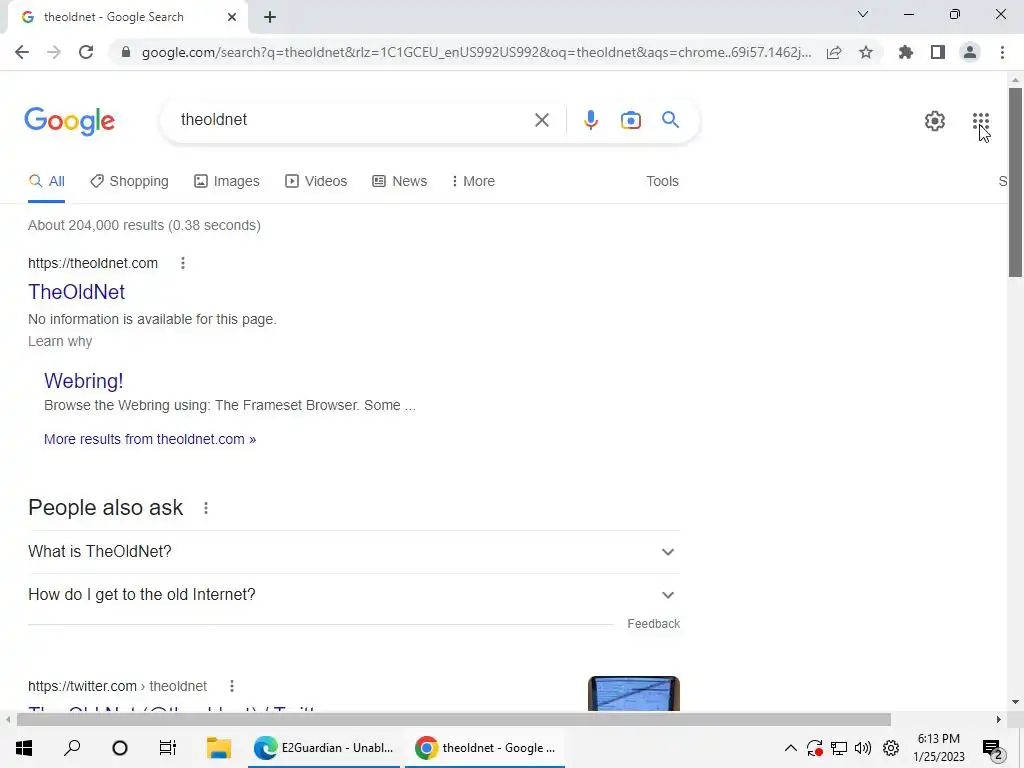This screenshot has width=1024, height=768.
Task: Switch to the Shopping tab
Action: pos(129,181)
